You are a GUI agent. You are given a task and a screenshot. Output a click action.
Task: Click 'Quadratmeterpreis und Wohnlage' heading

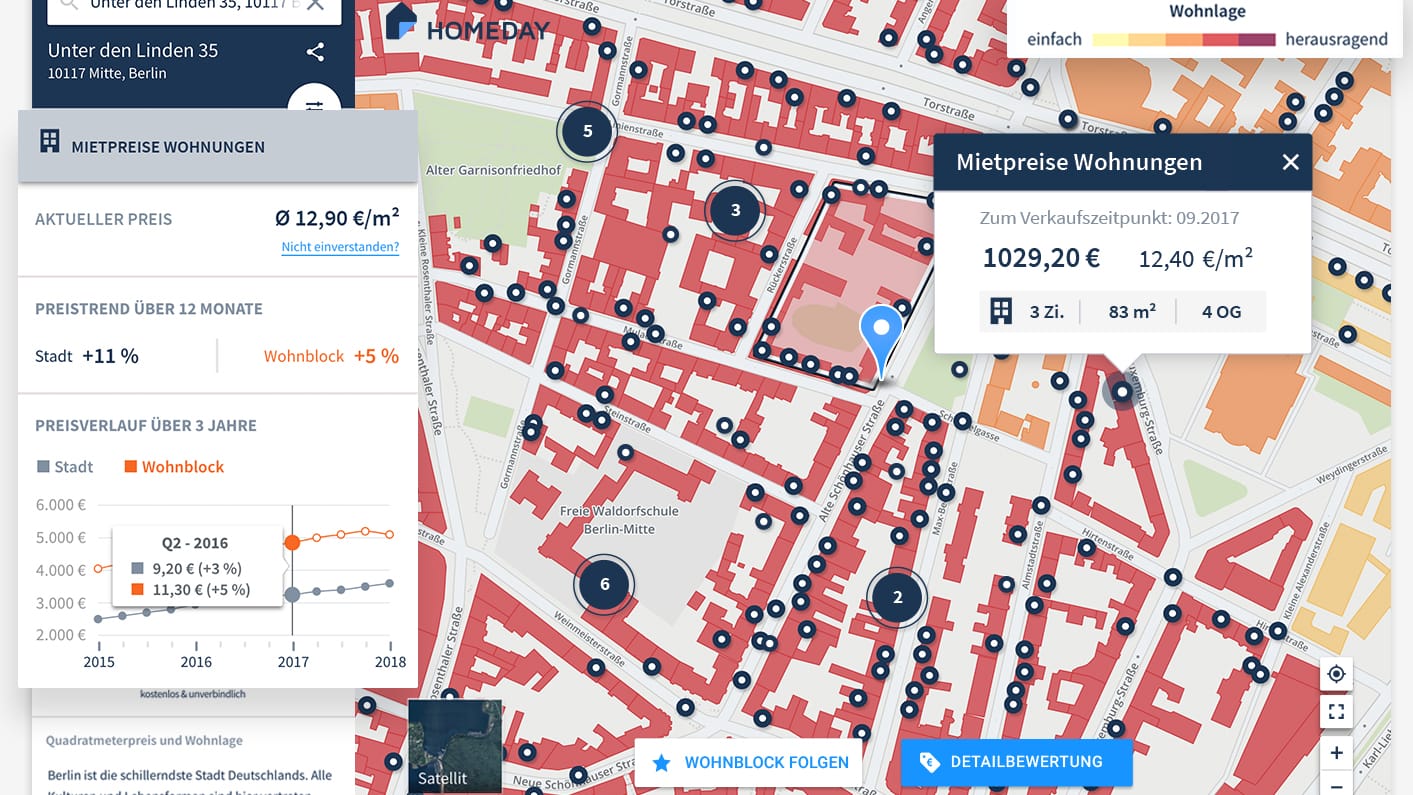pos(144,741)
